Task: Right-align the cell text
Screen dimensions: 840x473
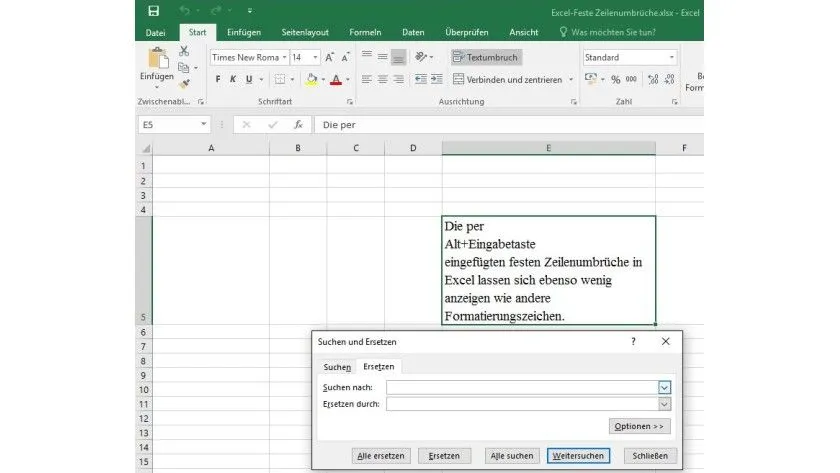Action: [399, 79]
